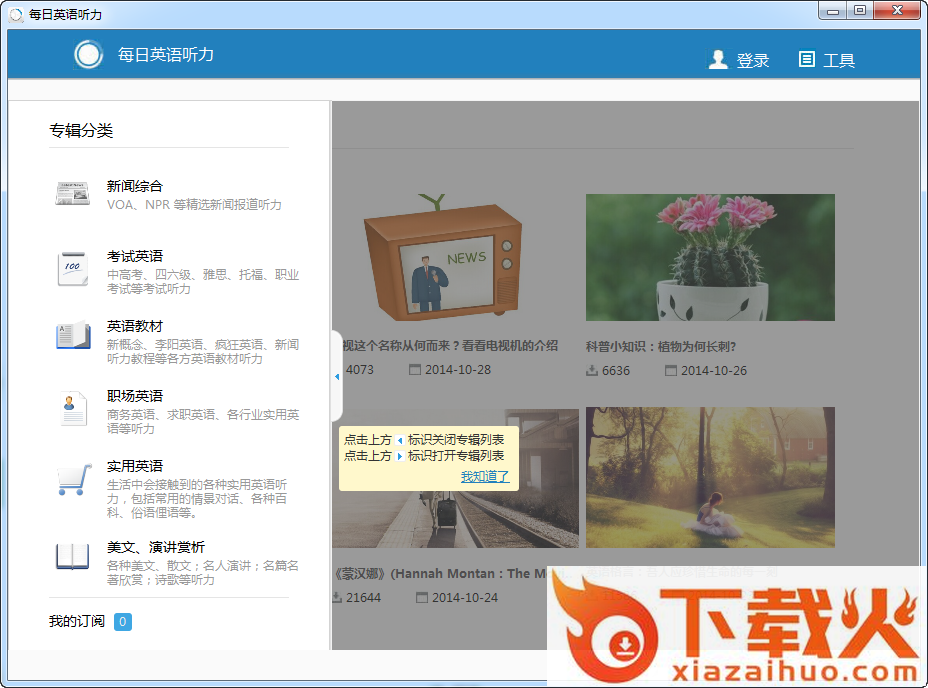Click the subscription count badge showing 0

tap(122, 622)
